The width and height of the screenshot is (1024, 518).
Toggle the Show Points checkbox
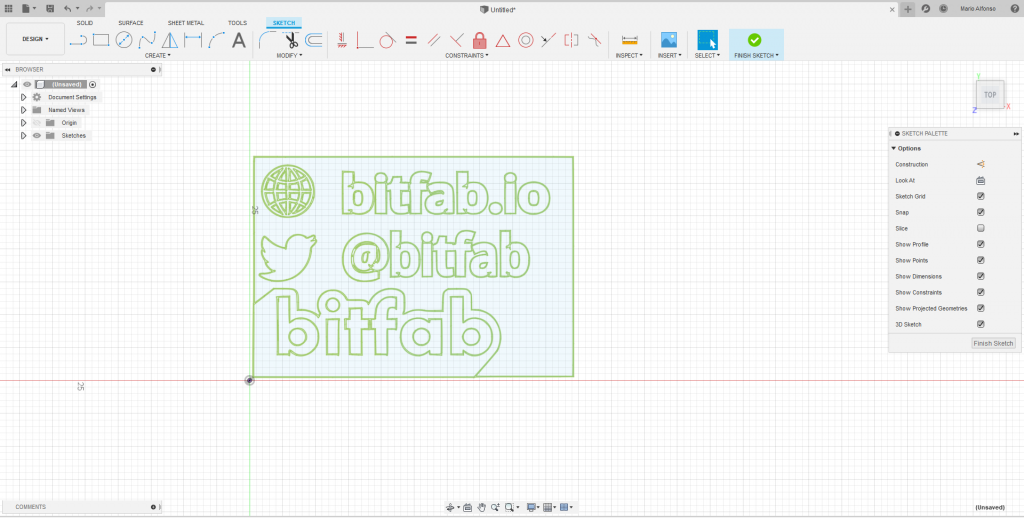tap(980, 261)
